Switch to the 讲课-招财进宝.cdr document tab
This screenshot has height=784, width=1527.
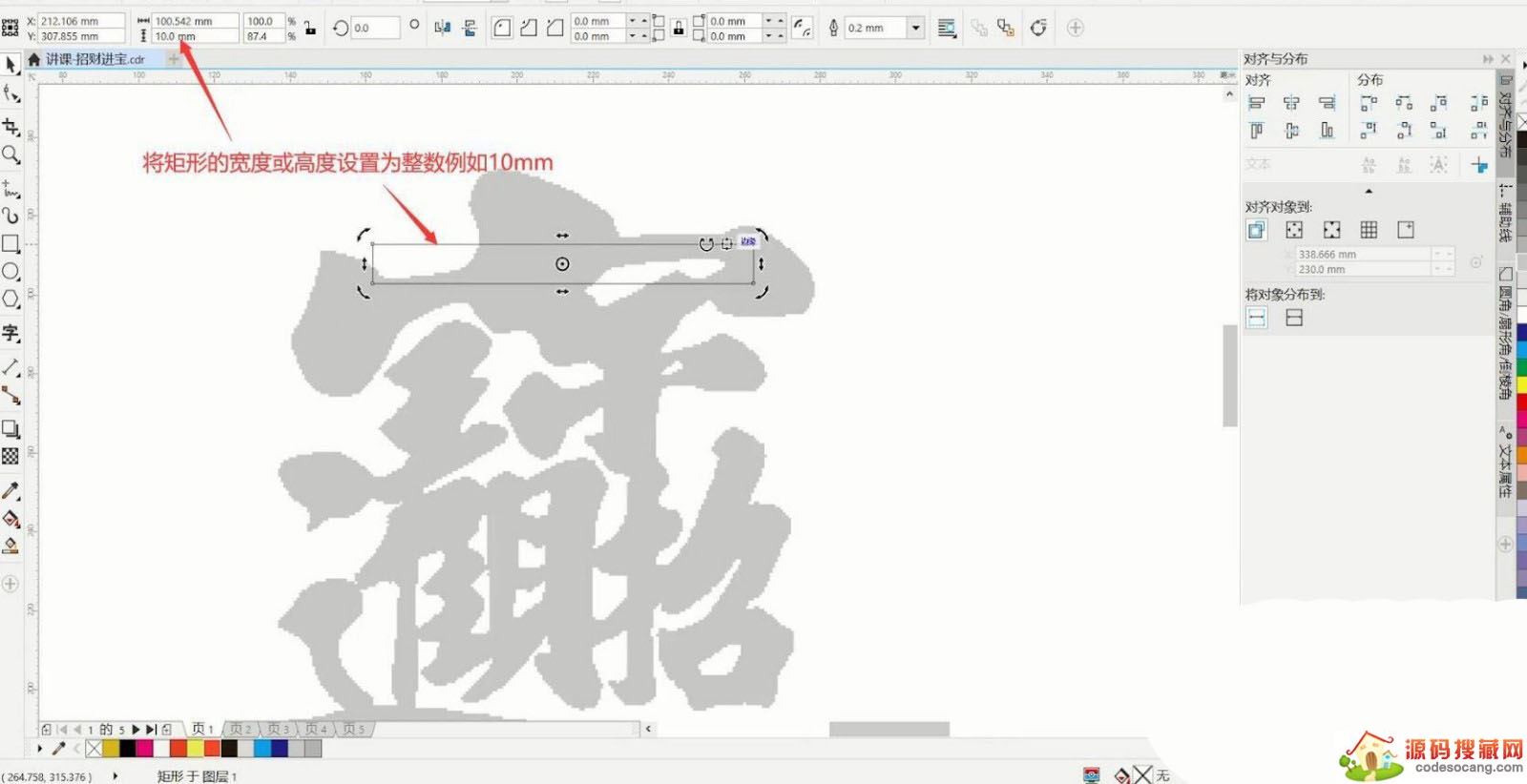tap(94, 59)
